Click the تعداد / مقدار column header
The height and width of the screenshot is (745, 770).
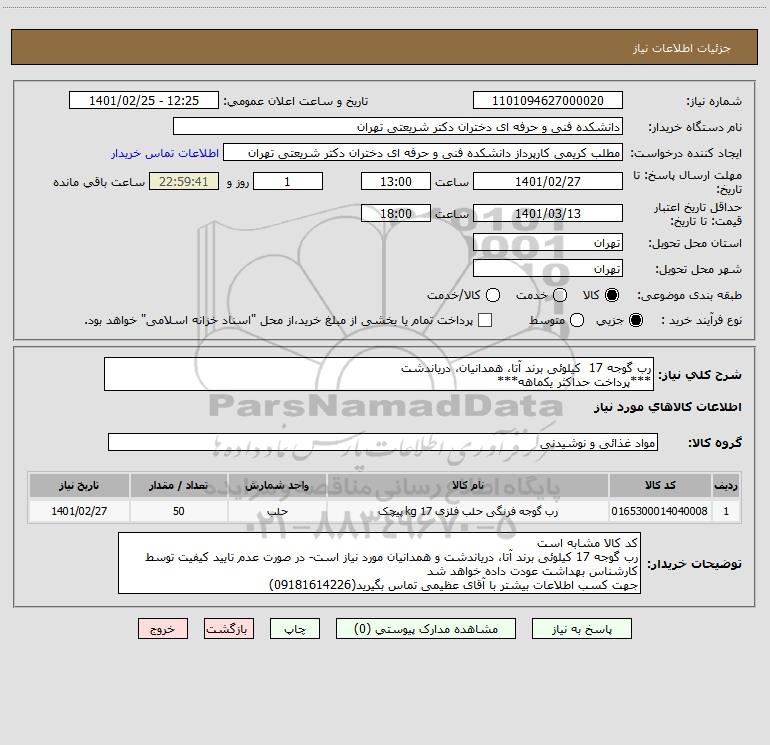coord(178,485)
